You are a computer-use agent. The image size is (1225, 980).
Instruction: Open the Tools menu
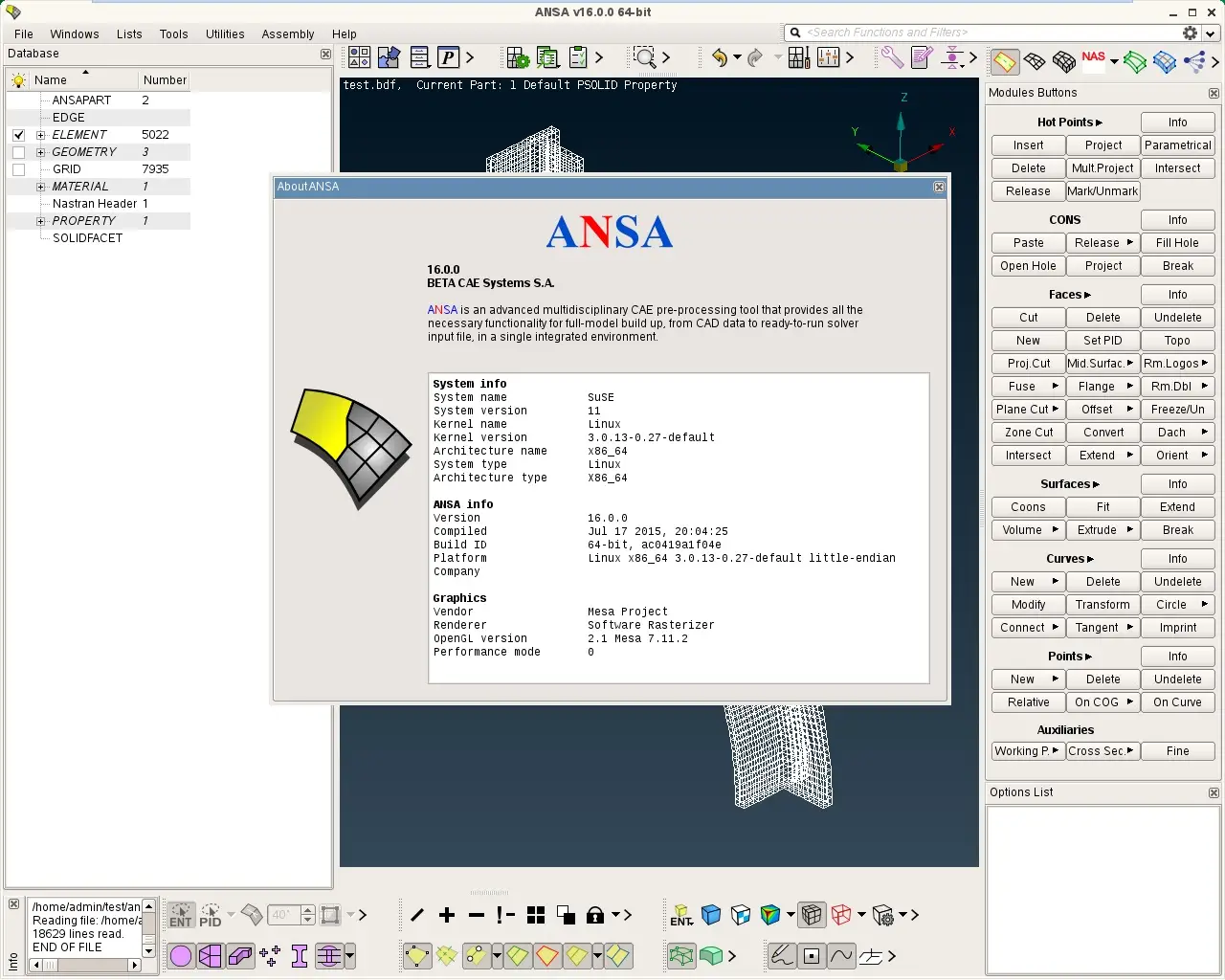click(173, 34)
